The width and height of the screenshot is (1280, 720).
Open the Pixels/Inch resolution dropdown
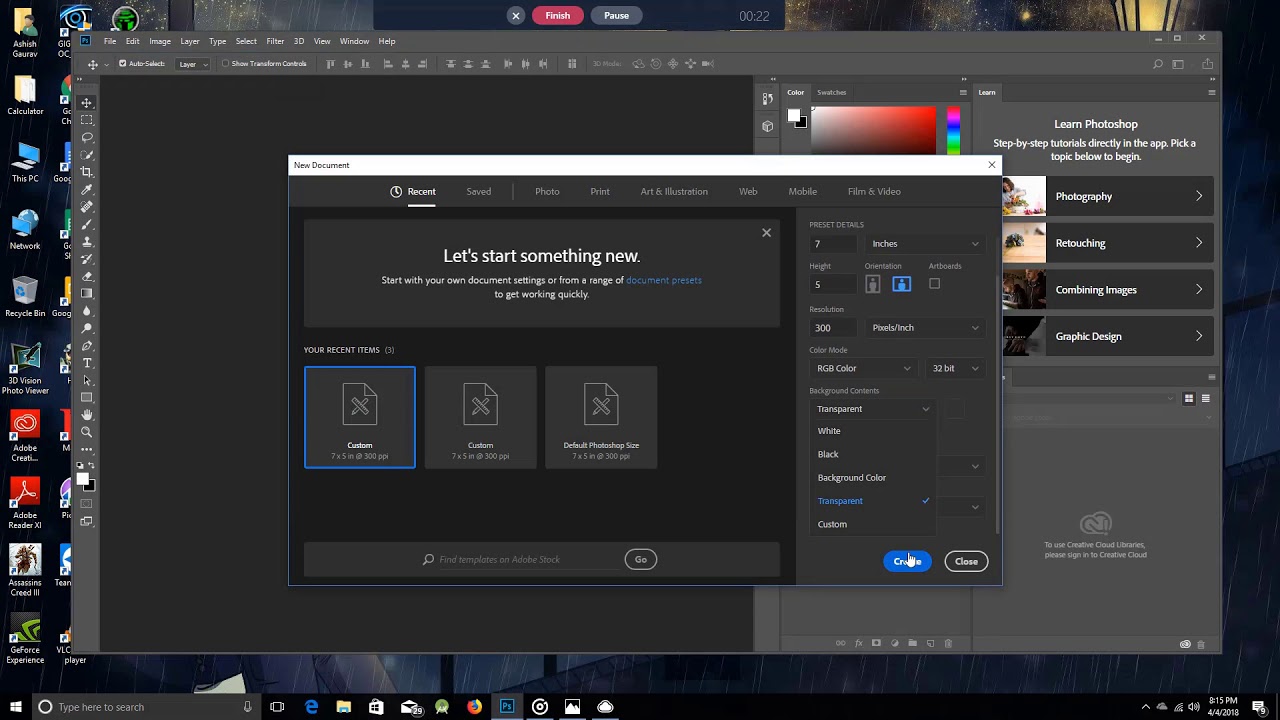point(924,328)
